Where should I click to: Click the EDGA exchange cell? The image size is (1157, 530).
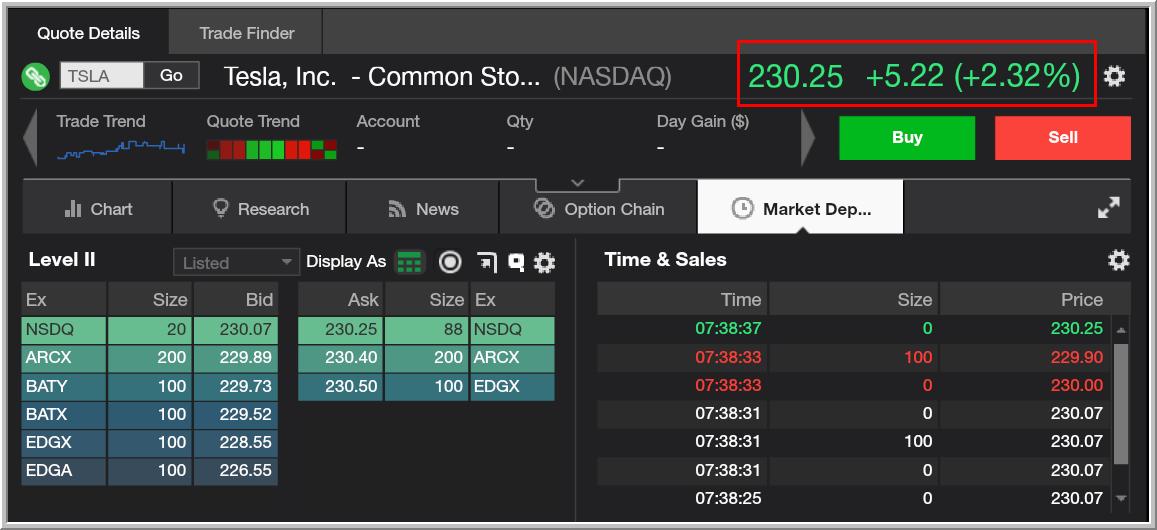pos(64,470)
